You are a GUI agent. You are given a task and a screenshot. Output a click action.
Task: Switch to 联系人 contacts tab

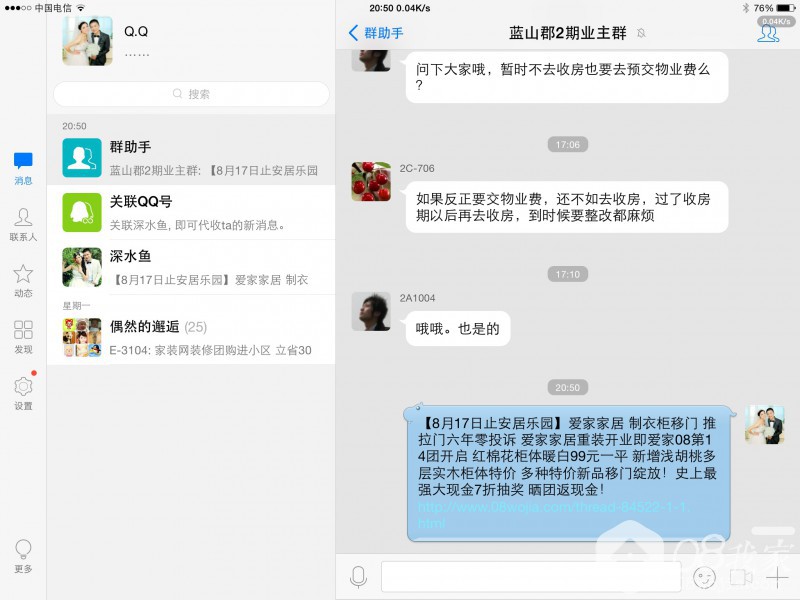point(23,224)
